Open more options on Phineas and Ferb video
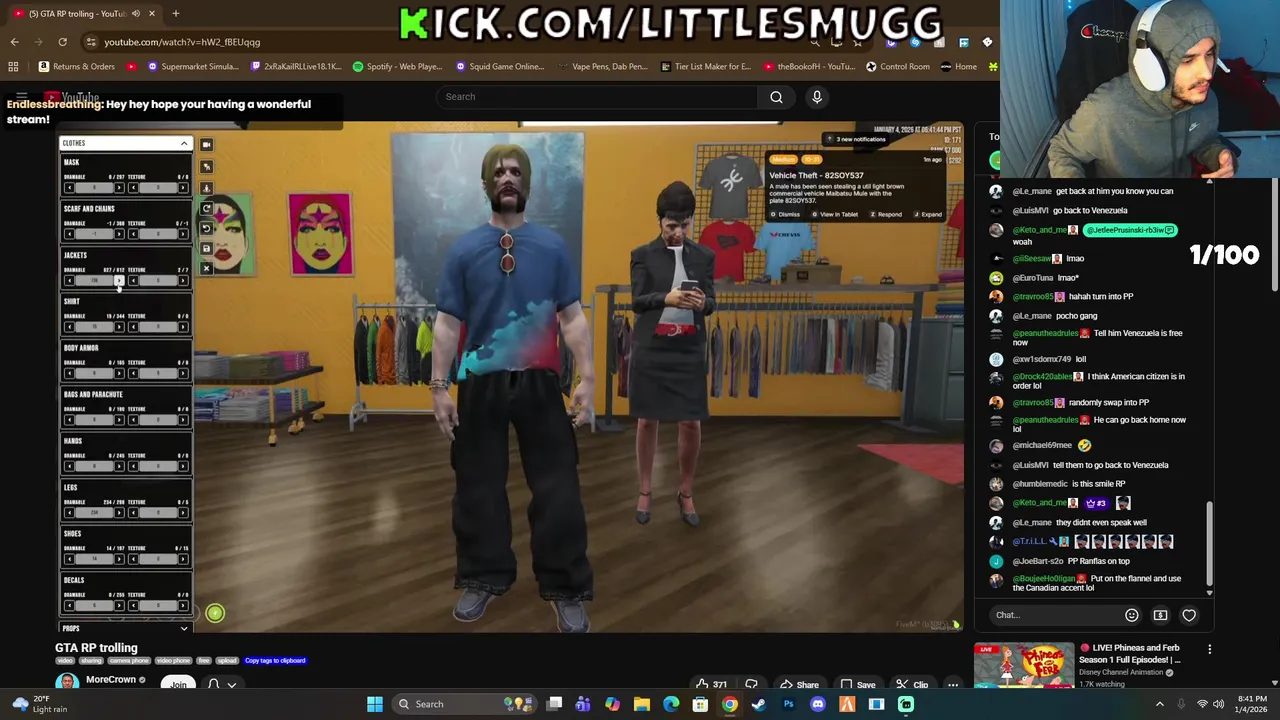1280x720 pixels. pos(1209,650)
